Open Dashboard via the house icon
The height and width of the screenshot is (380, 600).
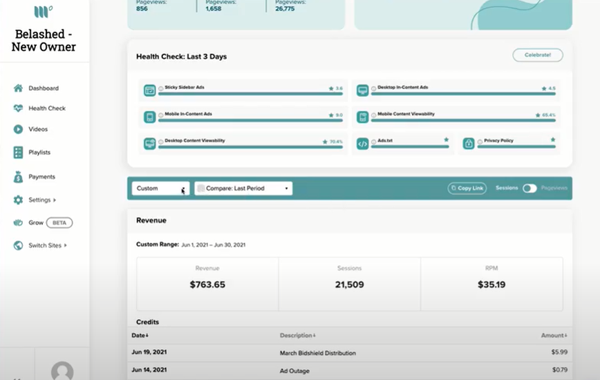(x=18, y=88)
